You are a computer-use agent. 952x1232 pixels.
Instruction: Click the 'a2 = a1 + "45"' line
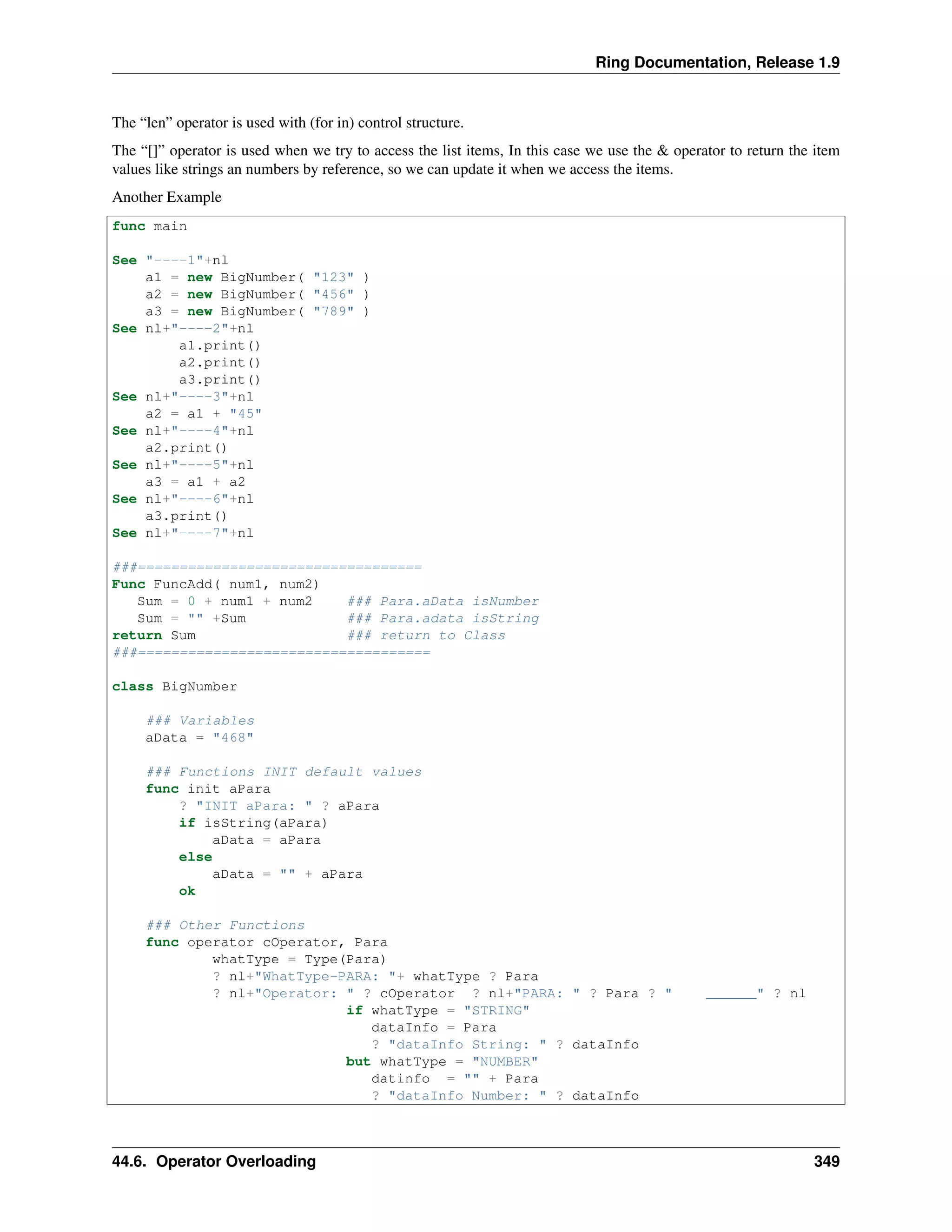coord(203,413)
